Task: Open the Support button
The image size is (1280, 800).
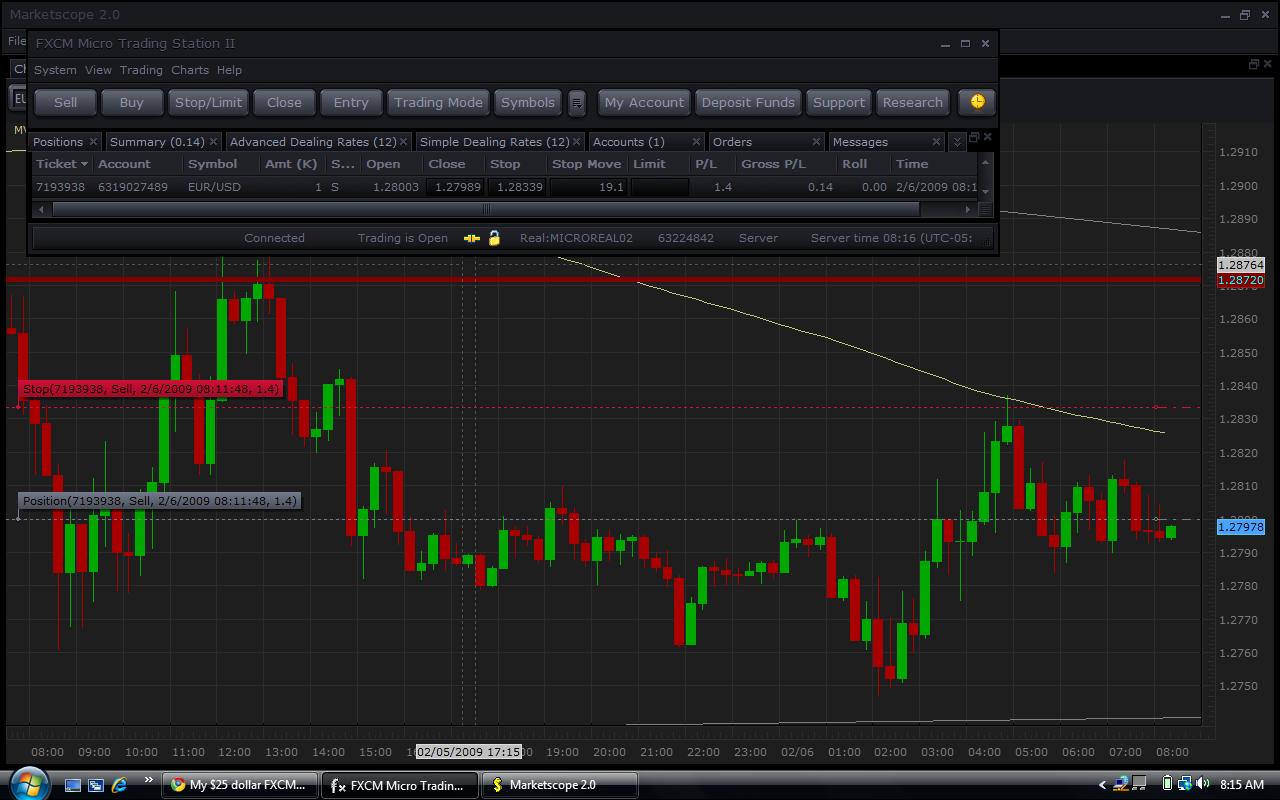Action: point(839,102)
